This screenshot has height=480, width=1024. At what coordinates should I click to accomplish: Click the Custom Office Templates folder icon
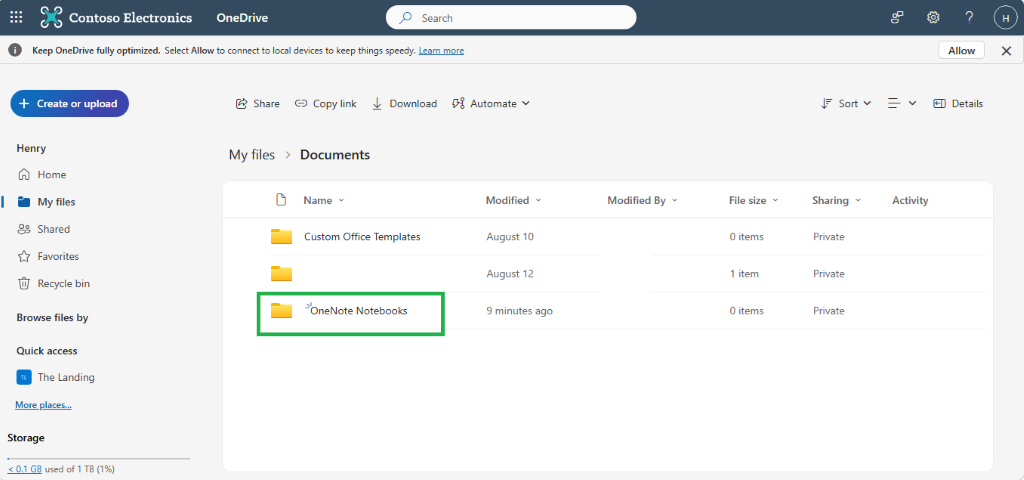pos(281,236)
